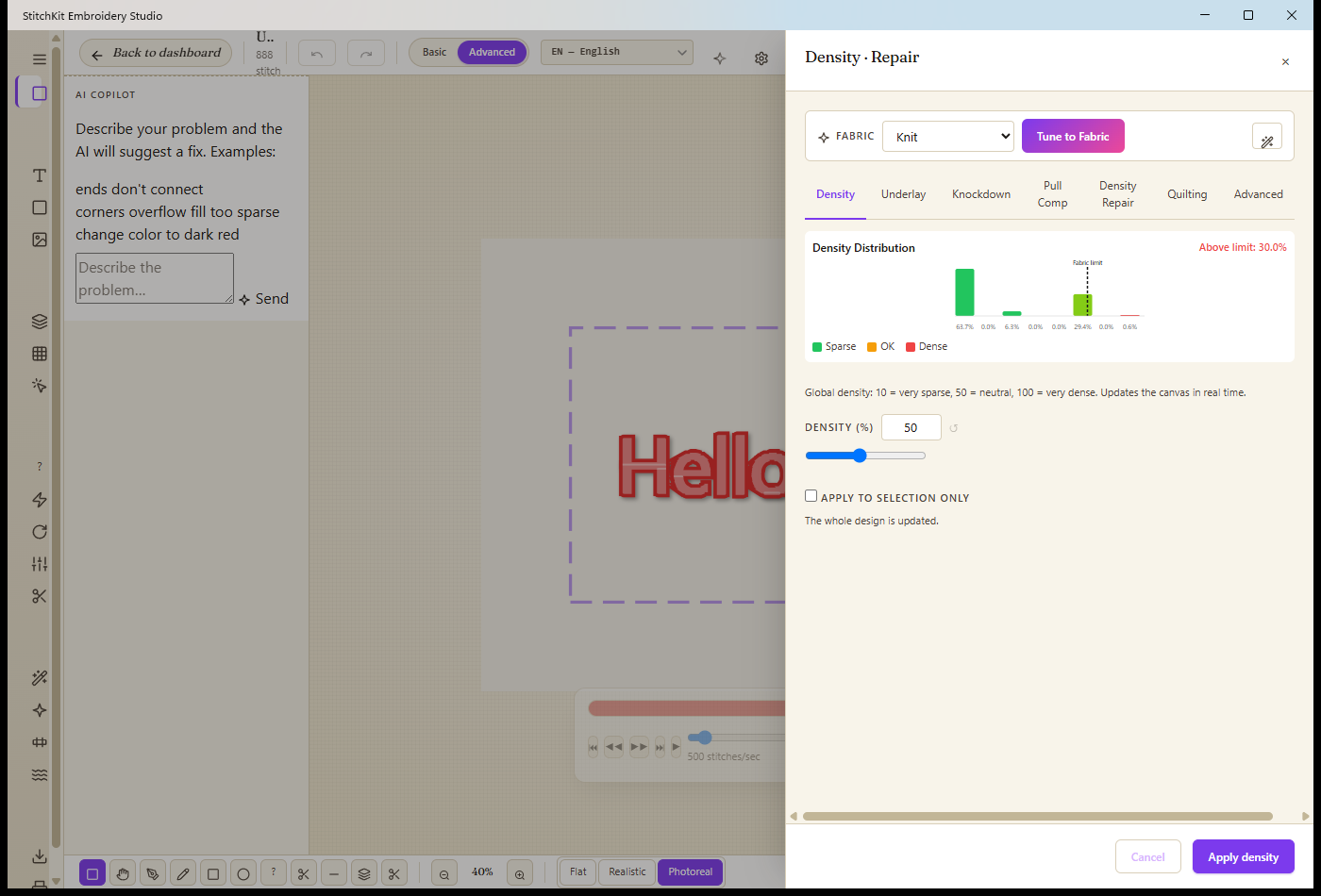Open the hamburger menu in left sidebar
Screen dimensions: 1321x896
pyautogui.click(x=40, y=58)
